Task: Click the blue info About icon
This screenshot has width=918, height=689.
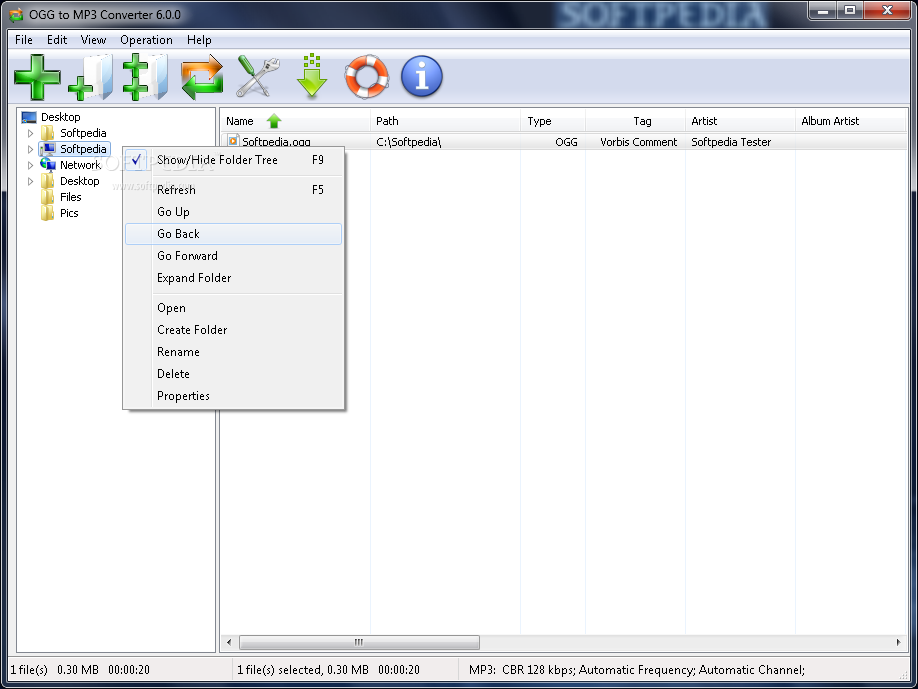Action: [422, 76]
